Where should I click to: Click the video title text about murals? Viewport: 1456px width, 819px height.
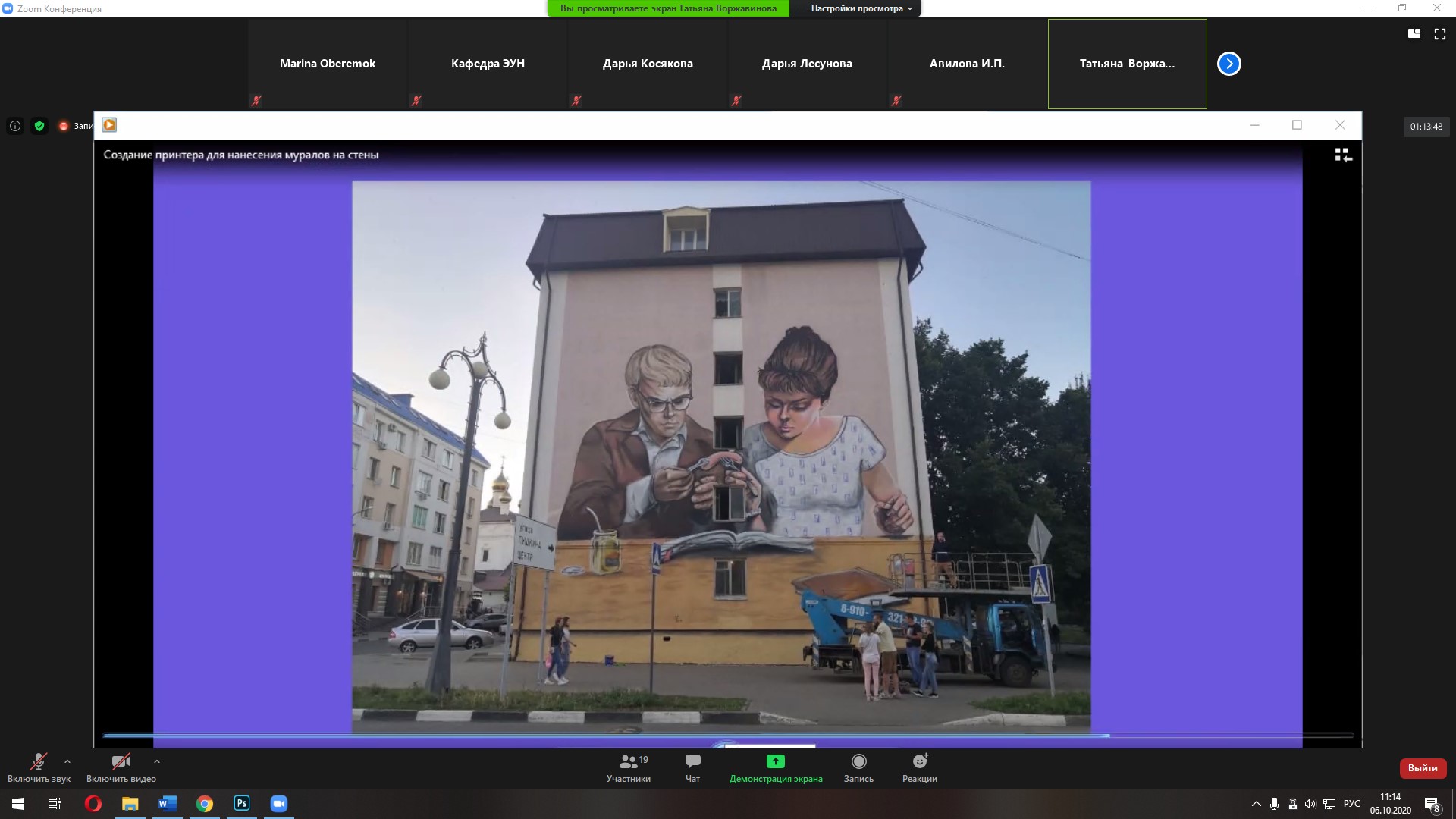point(241,155)
